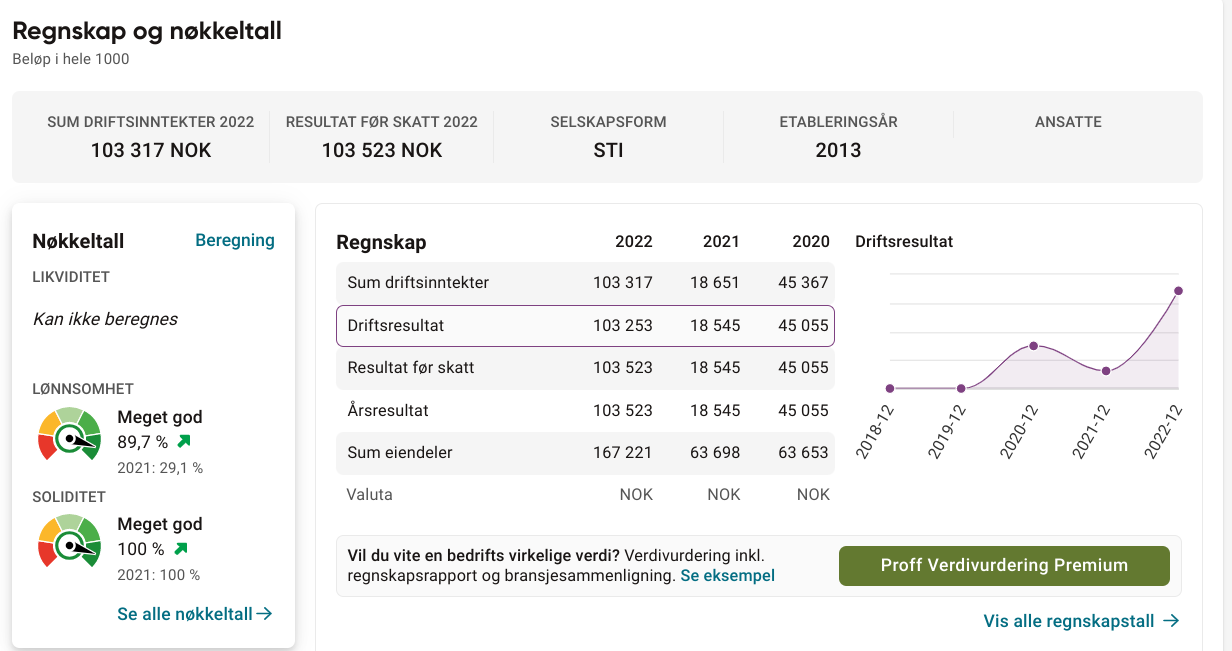Viewport: 1232px width, 651px height.
Task: Click the Soliditet gauge icon
Action: [70, 541]
